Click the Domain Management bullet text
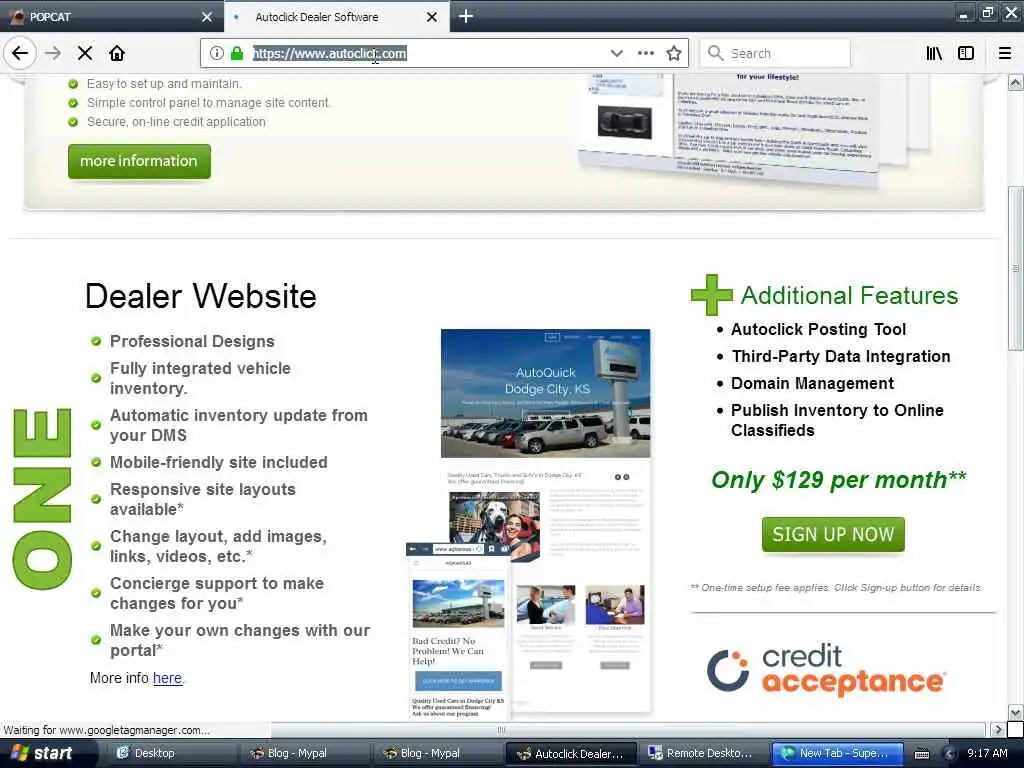 coord(812,383)
